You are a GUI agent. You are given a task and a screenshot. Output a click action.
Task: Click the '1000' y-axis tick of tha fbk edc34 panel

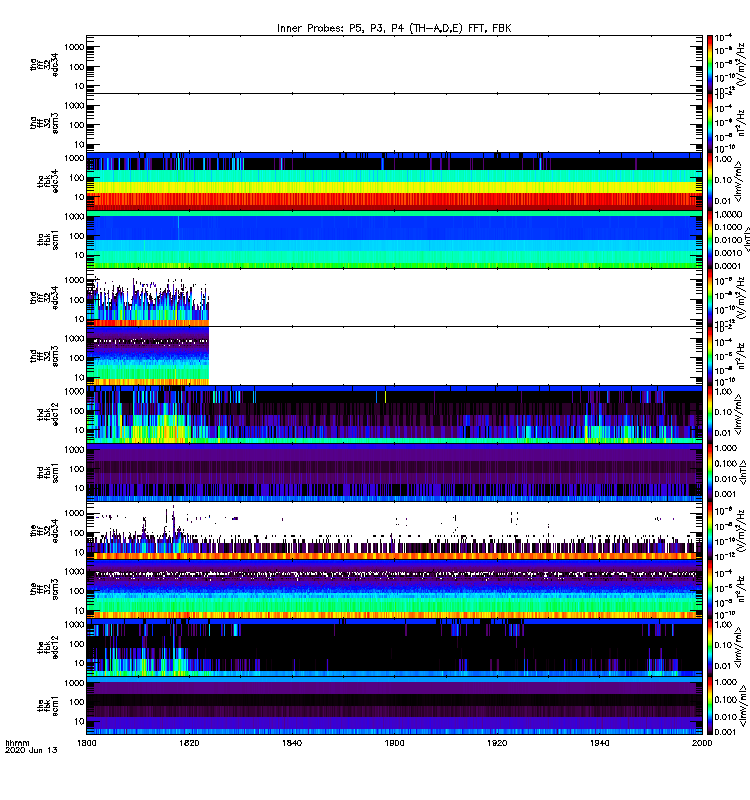click(x=74, y=158)
